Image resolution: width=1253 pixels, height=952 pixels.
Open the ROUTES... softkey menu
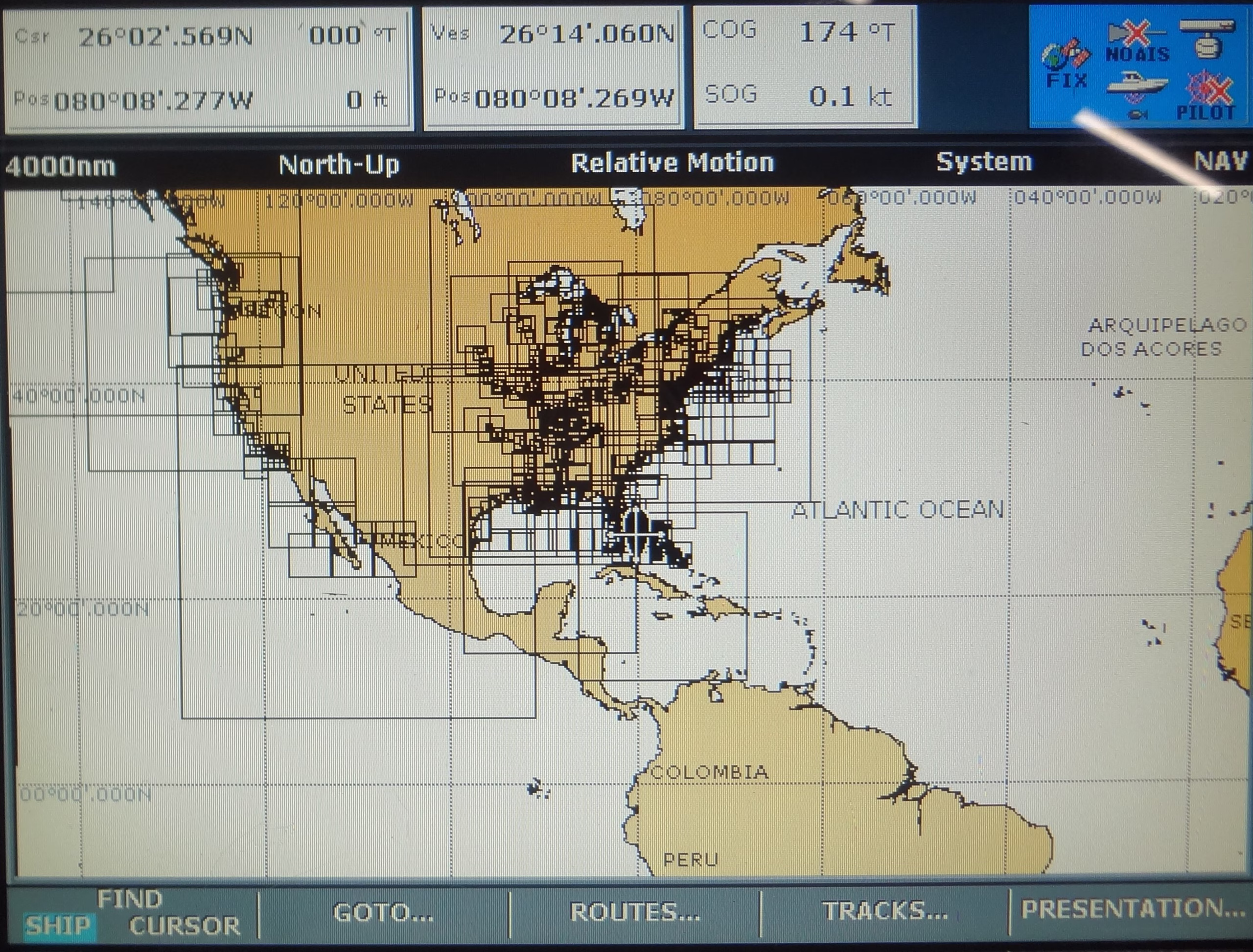tap(634, 912)
